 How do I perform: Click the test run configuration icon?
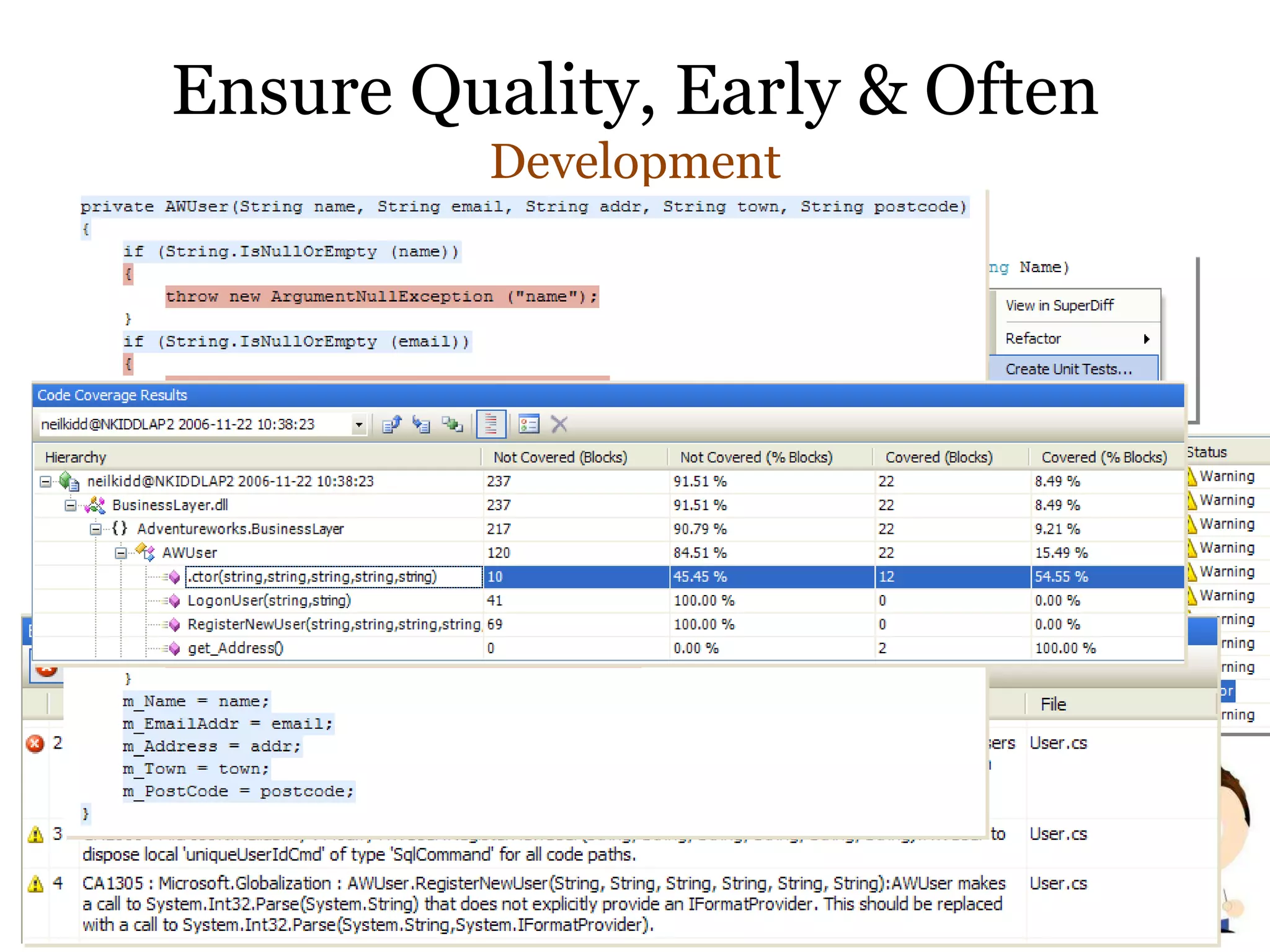[528, 425]
